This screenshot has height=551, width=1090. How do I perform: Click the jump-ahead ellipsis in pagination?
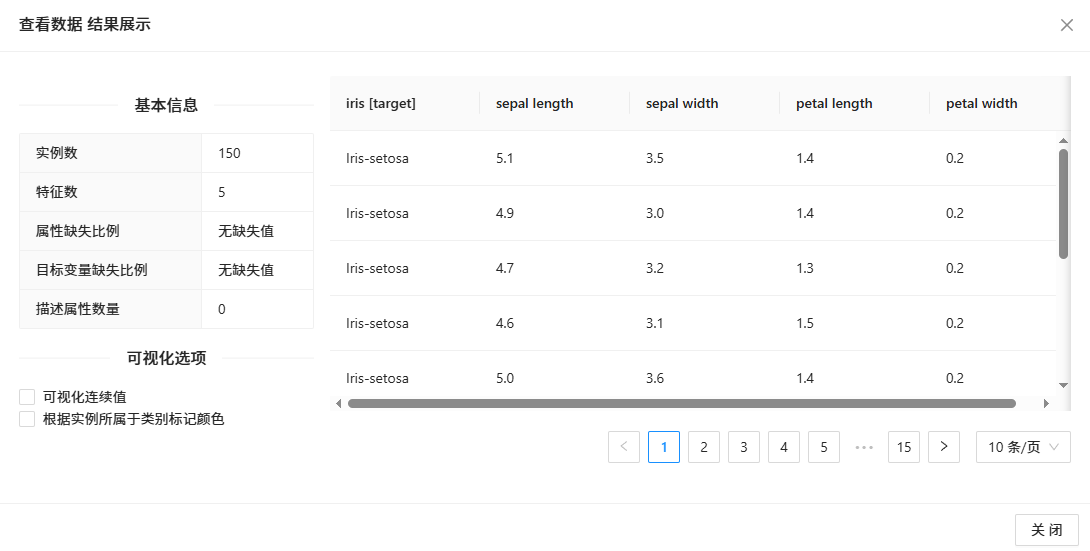[x=864, y=447]
